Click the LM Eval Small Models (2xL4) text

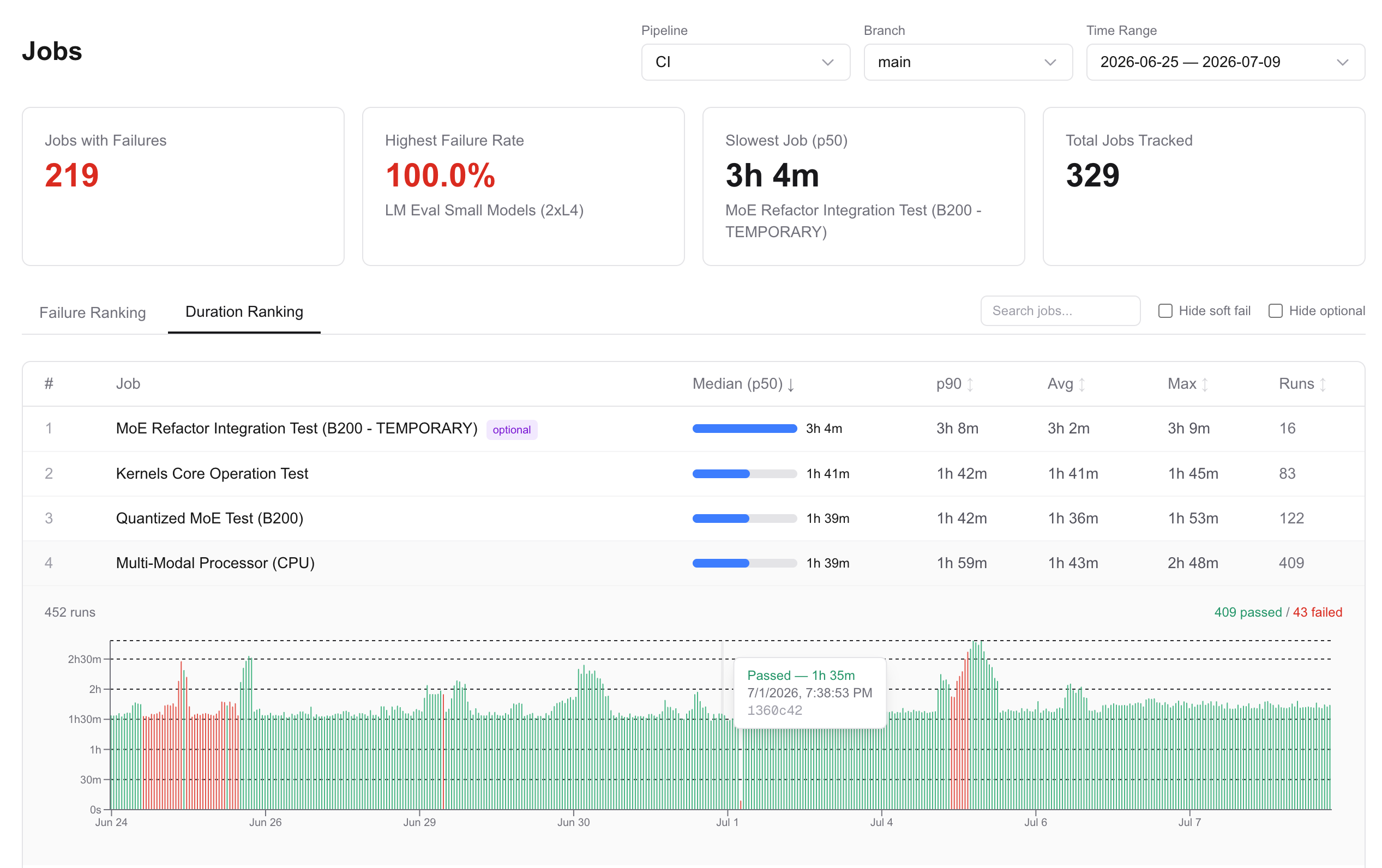pyautogui.click(x=484, y=210)
